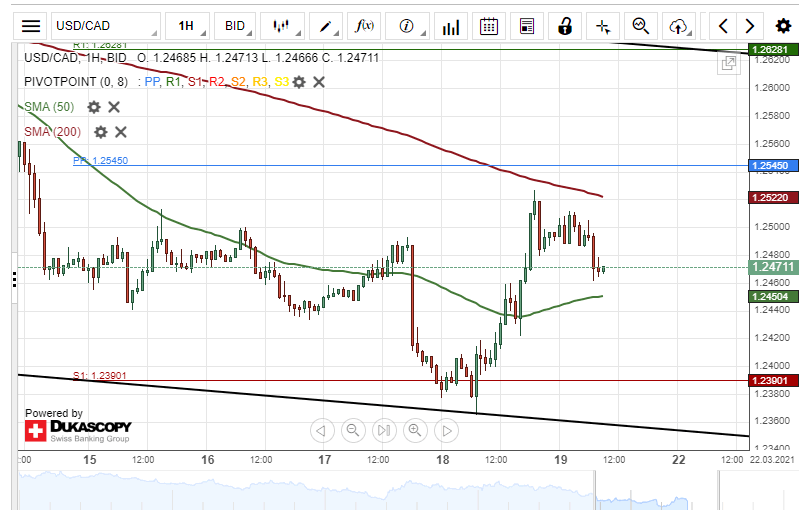This screenshot has width=802, height=520.
Task: Remove the SMA (200) indicator
Action: click(x=121, y=132)
